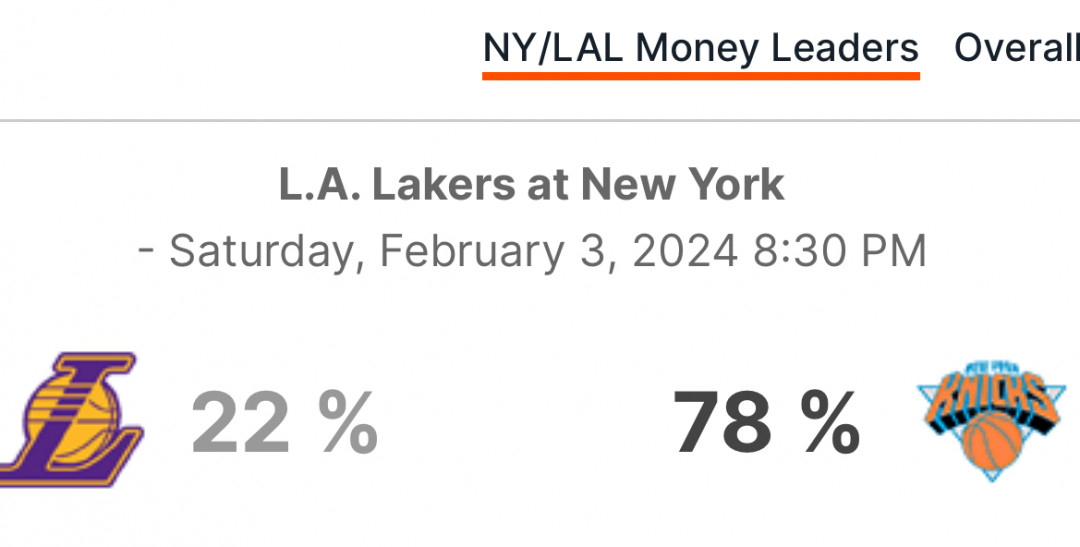Click the word "at" in matchup title
Image resolution: width=1080 pixels, height=547 pixels.
(x=548, y=186)
